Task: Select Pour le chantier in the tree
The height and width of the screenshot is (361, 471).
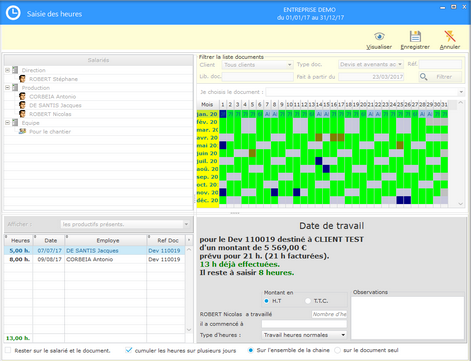Action: point(50,131)
